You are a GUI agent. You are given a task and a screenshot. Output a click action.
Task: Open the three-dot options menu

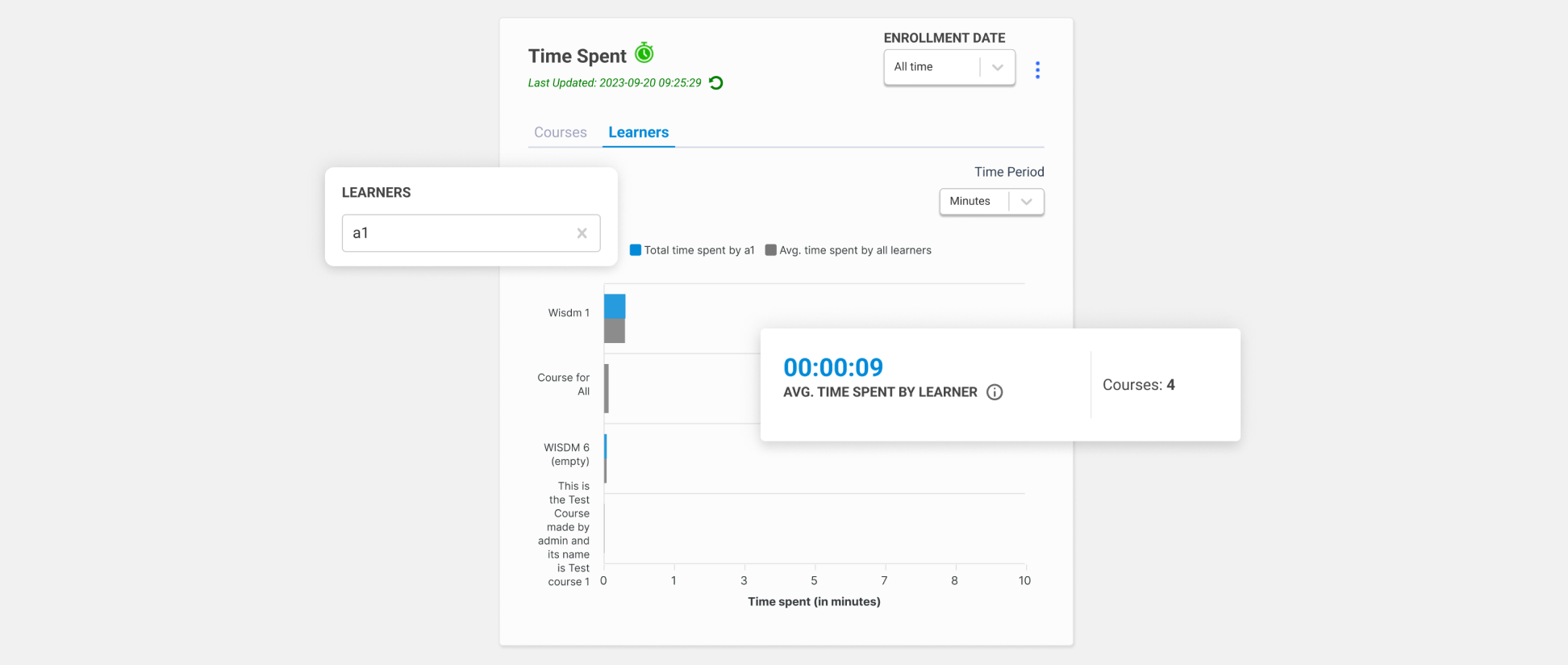pos(1037,70)
